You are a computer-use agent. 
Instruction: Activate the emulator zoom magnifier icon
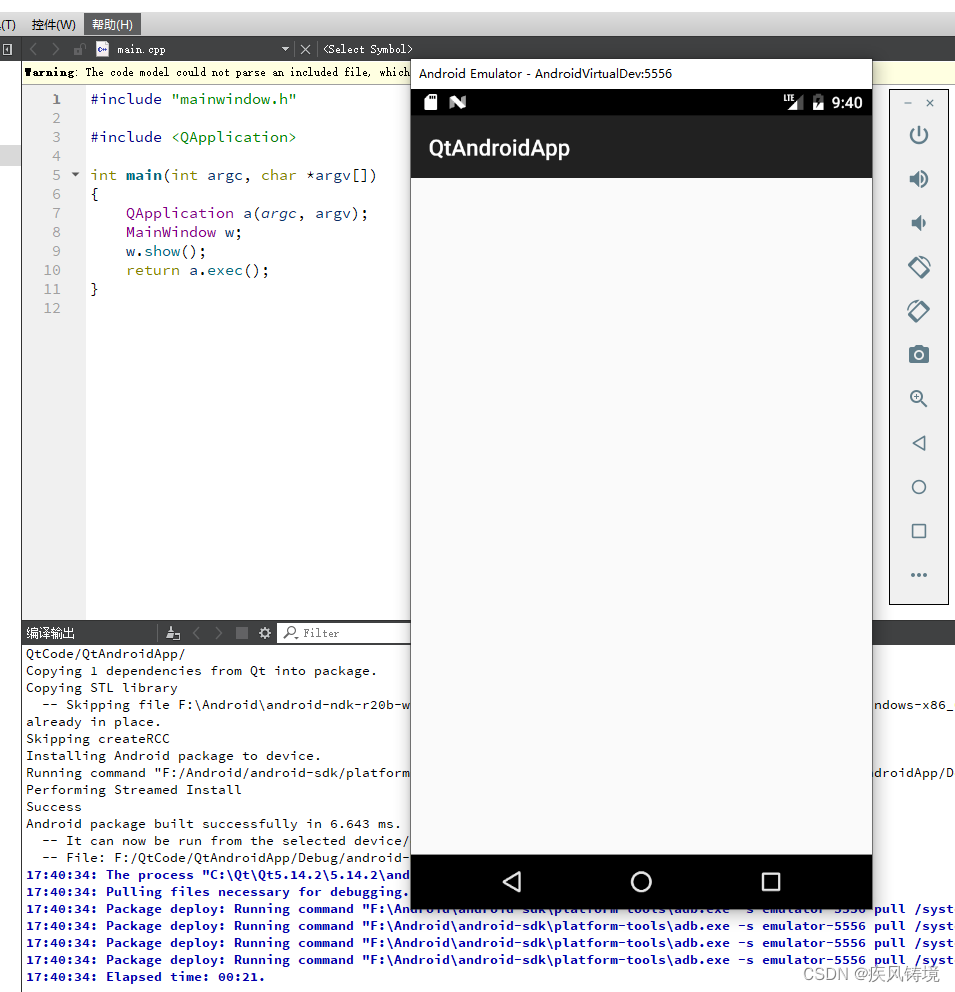[x=918, y=398]
